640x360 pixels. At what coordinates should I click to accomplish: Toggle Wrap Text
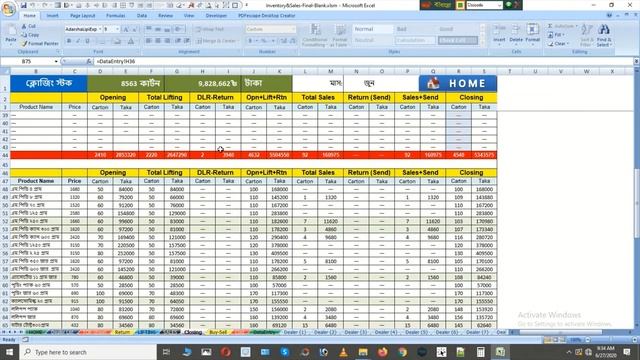click(210, 29)
